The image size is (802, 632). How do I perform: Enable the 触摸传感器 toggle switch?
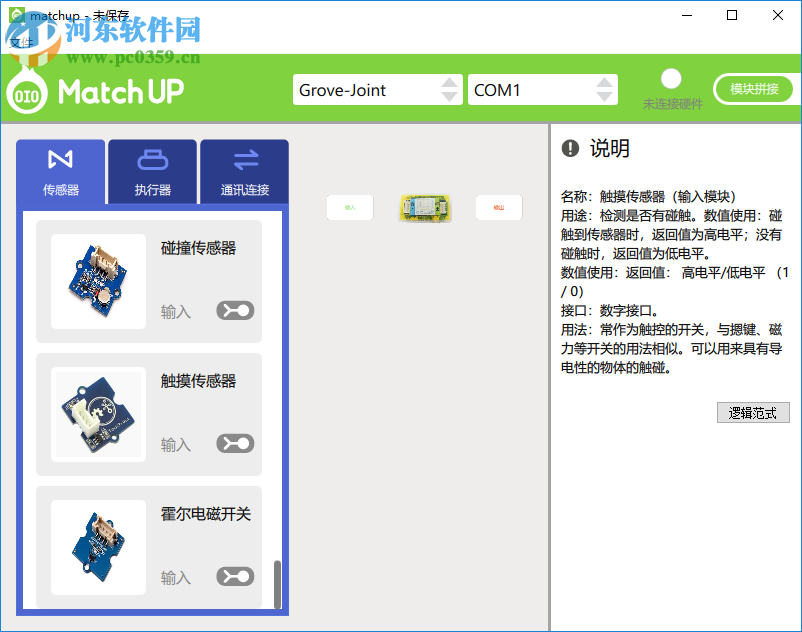tap(234, 443)
